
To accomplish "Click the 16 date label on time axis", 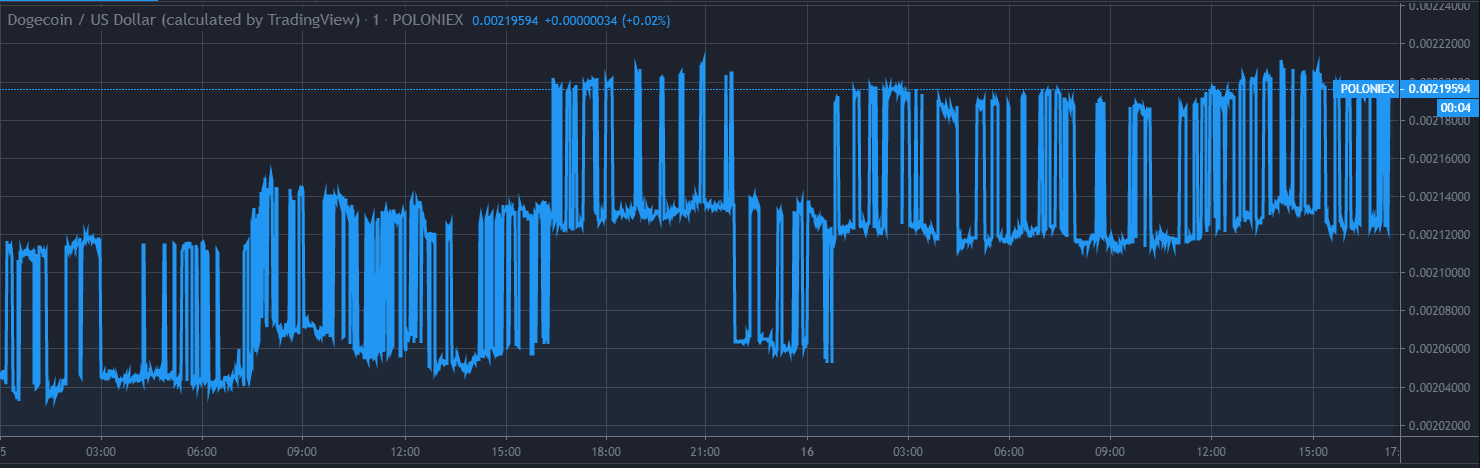I will [x=807, y=450].
